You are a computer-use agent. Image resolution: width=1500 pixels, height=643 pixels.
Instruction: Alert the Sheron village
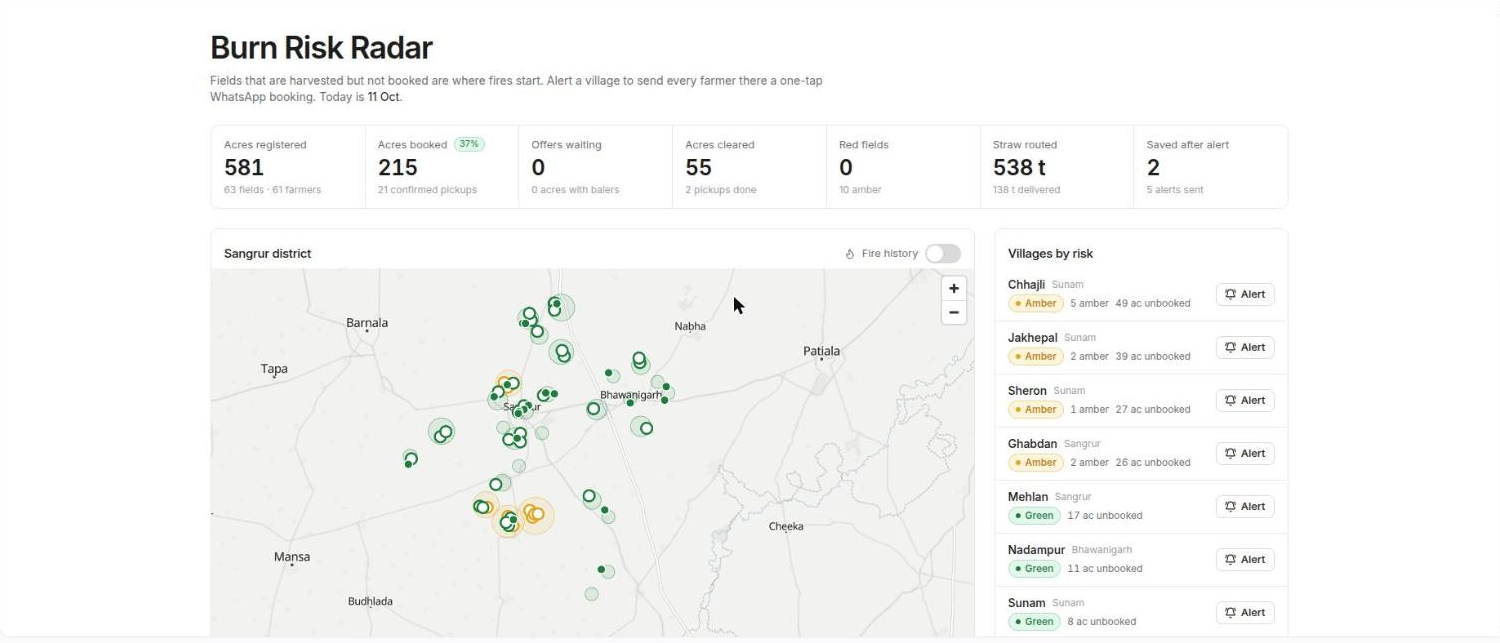(1245, 400)
